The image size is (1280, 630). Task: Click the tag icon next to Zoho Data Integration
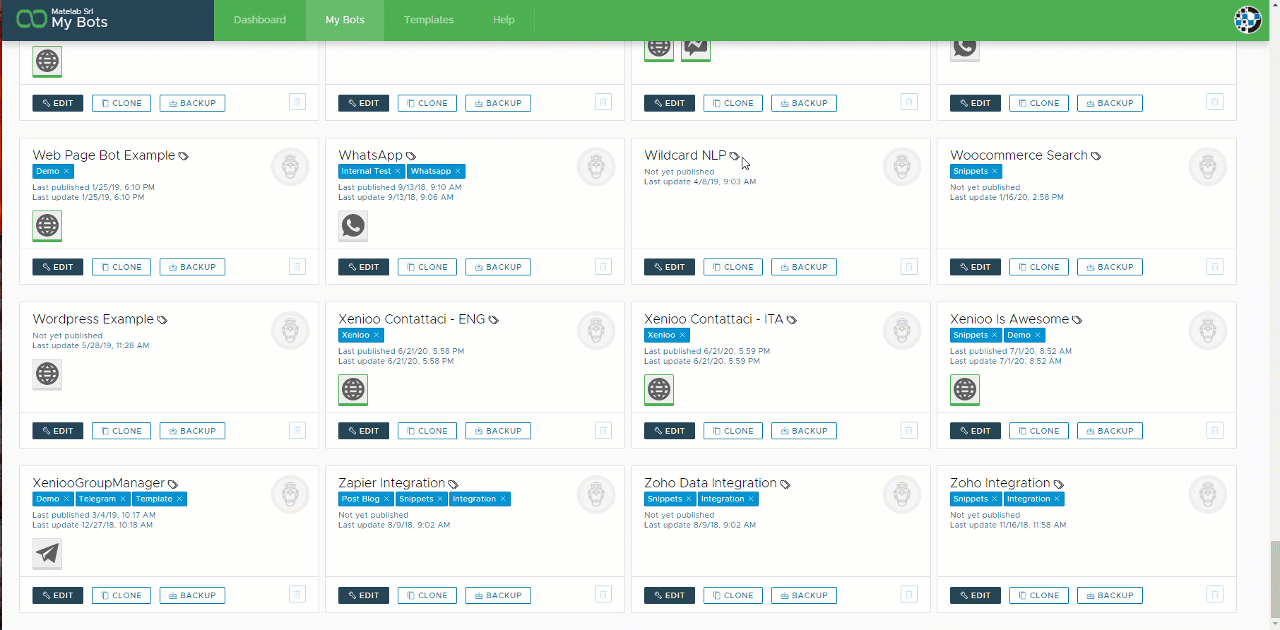coord(785,484)
